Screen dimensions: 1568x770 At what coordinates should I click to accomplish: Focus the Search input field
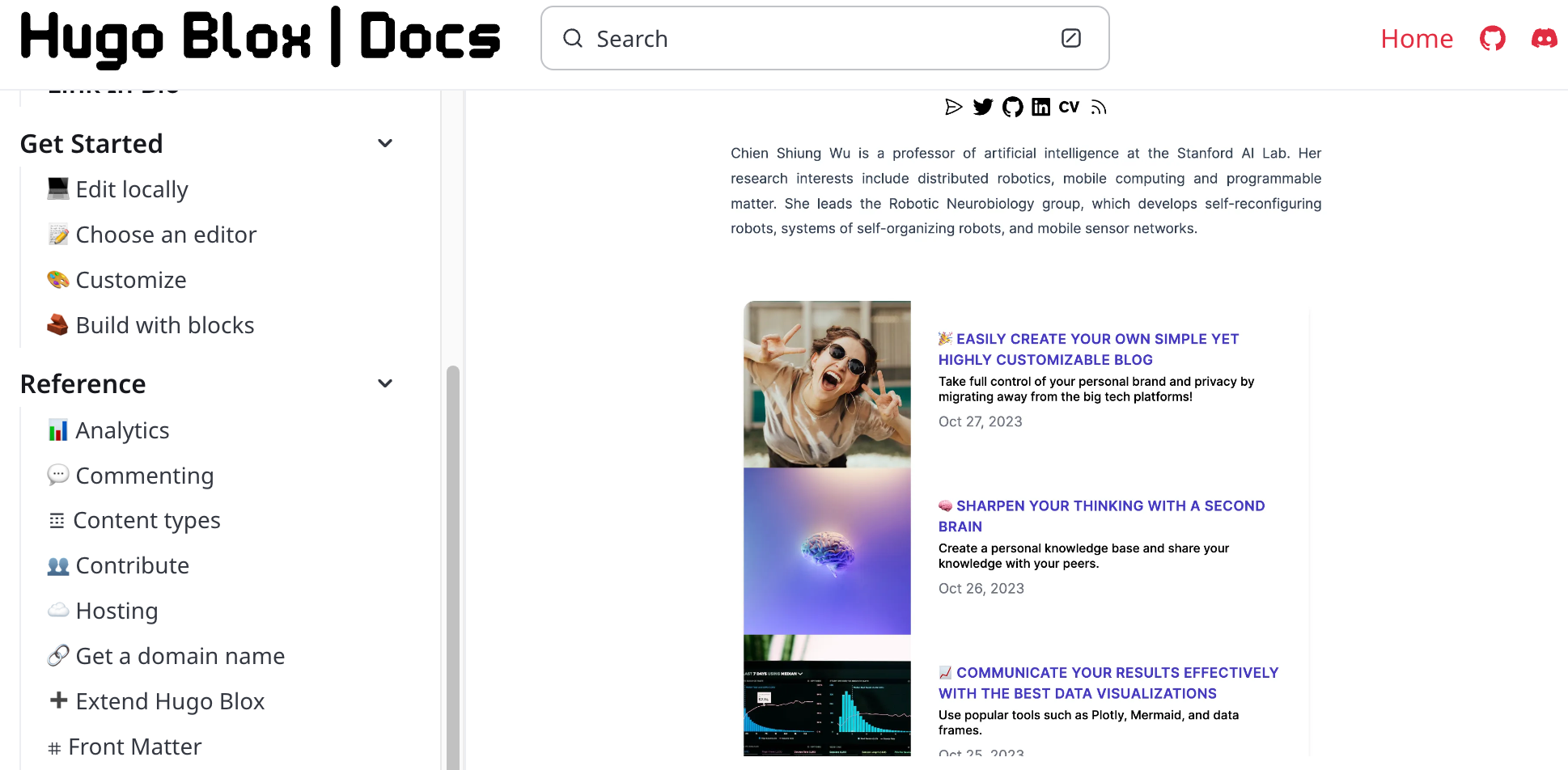[x=824, y=38]
